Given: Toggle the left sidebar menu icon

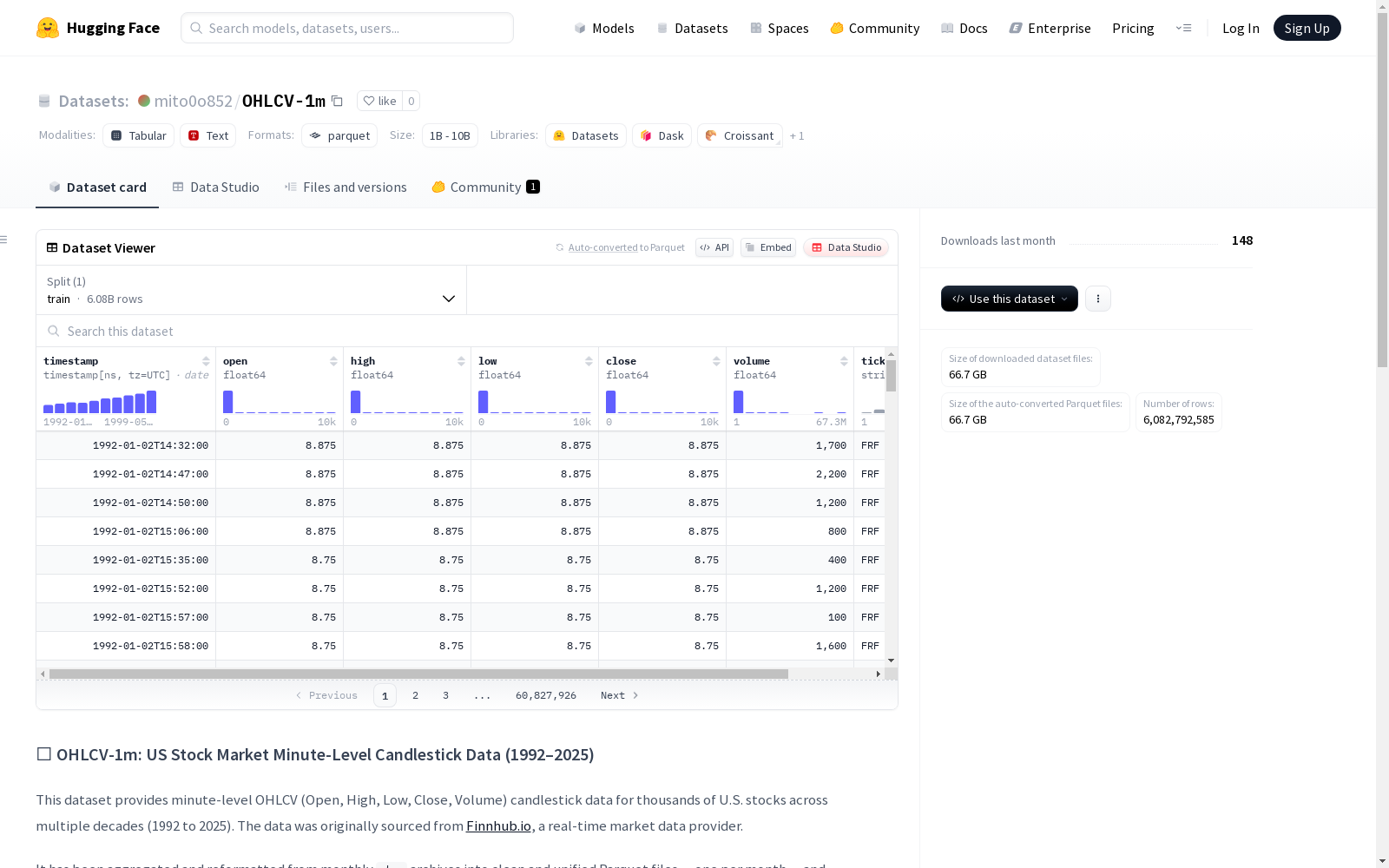Looking at the screenshot, I should pos(4,240).
